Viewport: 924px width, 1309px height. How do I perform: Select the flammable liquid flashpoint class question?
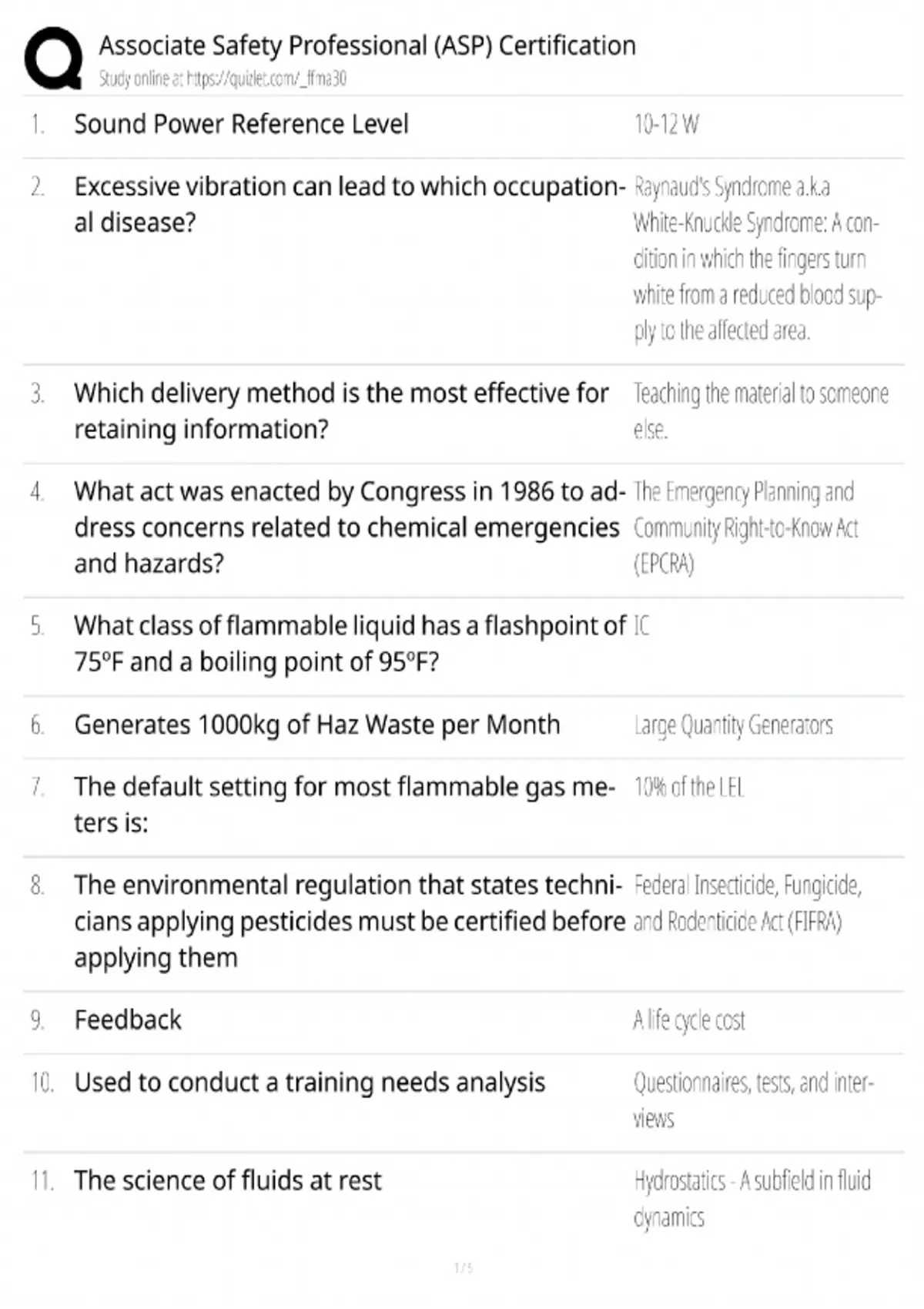click(350, 644)
